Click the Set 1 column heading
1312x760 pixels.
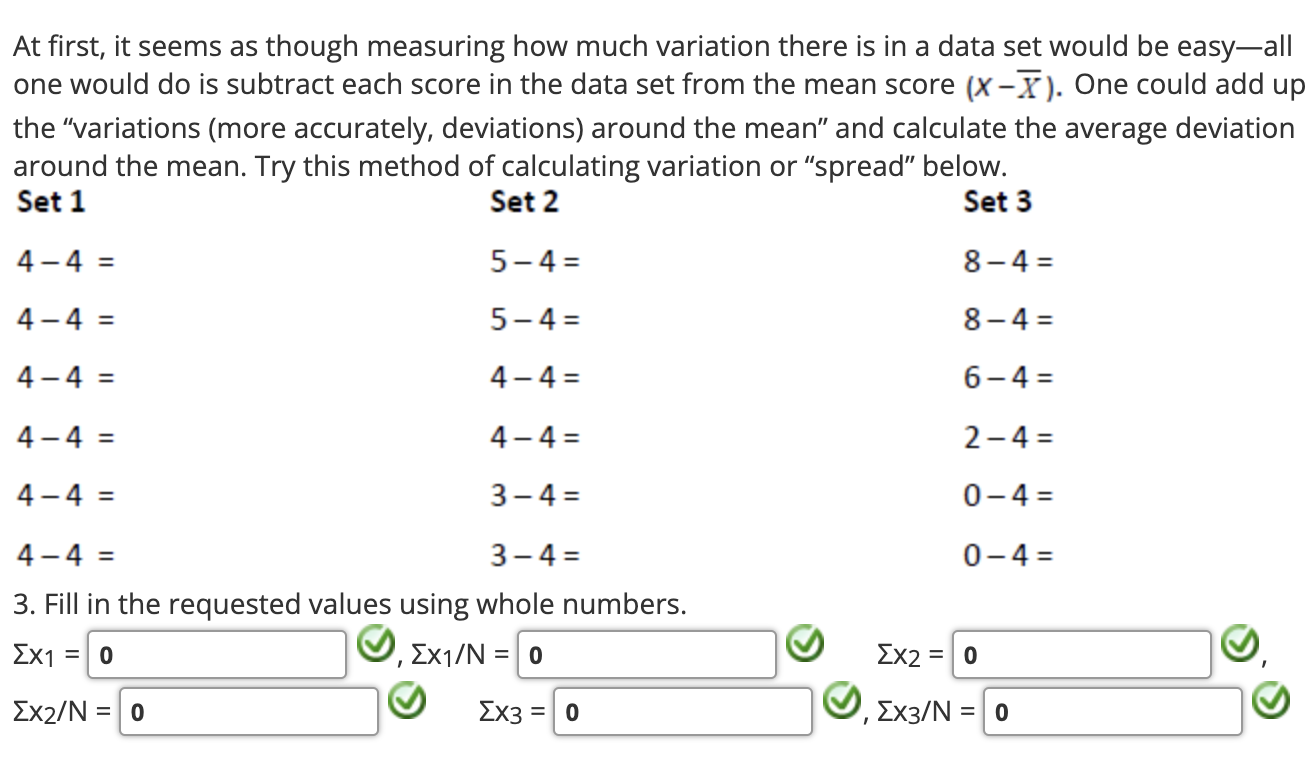(51, 202)
